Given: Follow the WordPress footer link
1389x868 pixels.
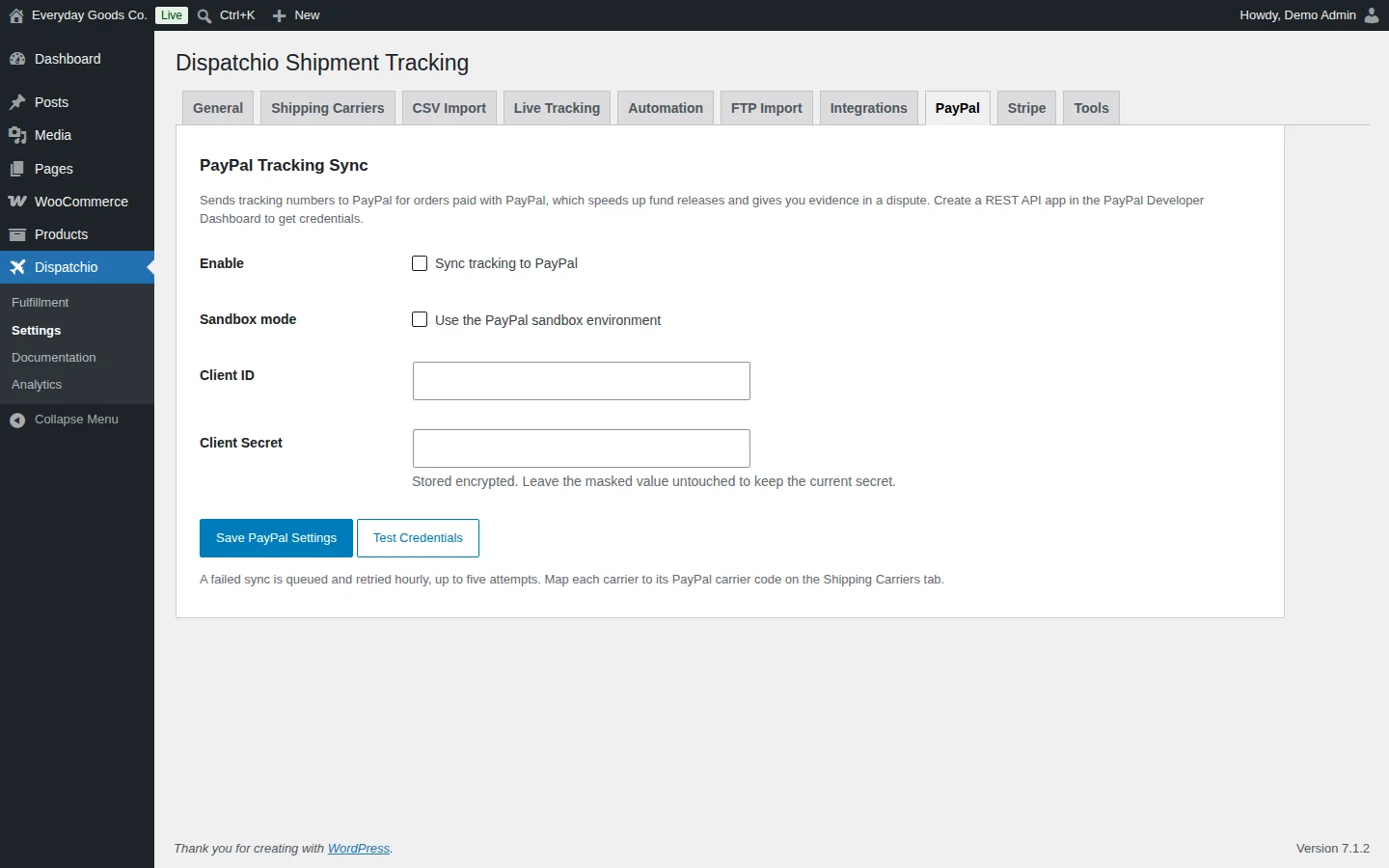Looking at the screenshot, I should click(x=359, y=849).
